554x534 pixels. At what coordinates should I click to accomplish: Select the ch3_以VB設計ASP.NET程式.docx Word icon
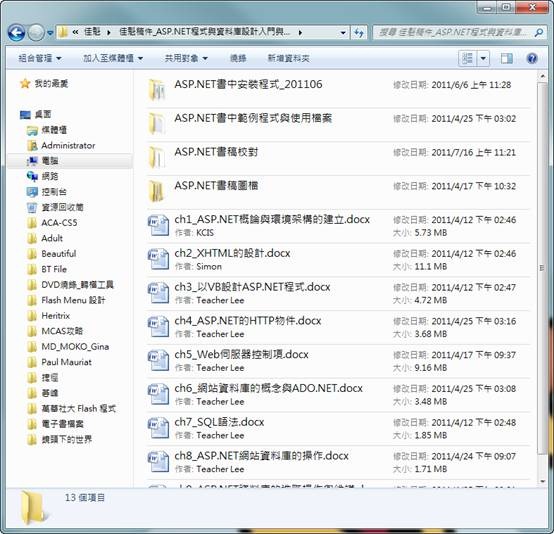click(158, 293)
